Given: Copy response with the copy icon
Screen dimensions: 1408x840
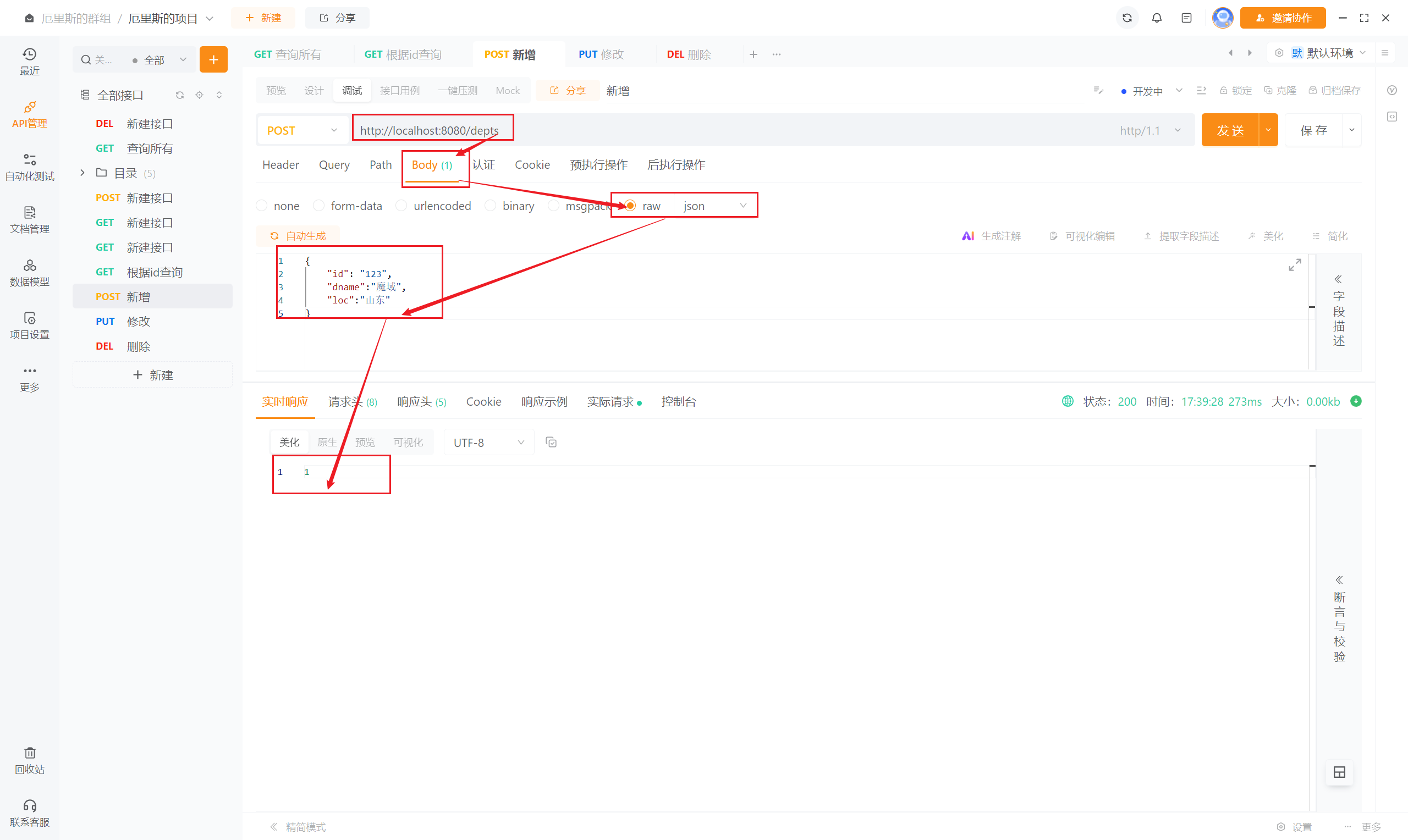Looking at the screenshot, I should coord(551,442).
